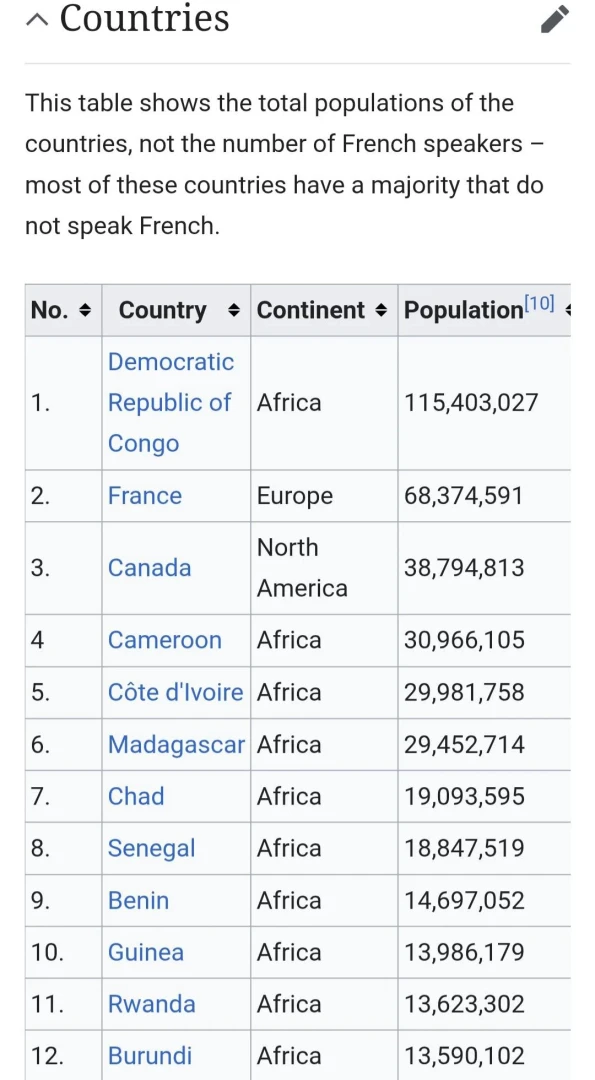Open the Senegal link

pos(152,849)
